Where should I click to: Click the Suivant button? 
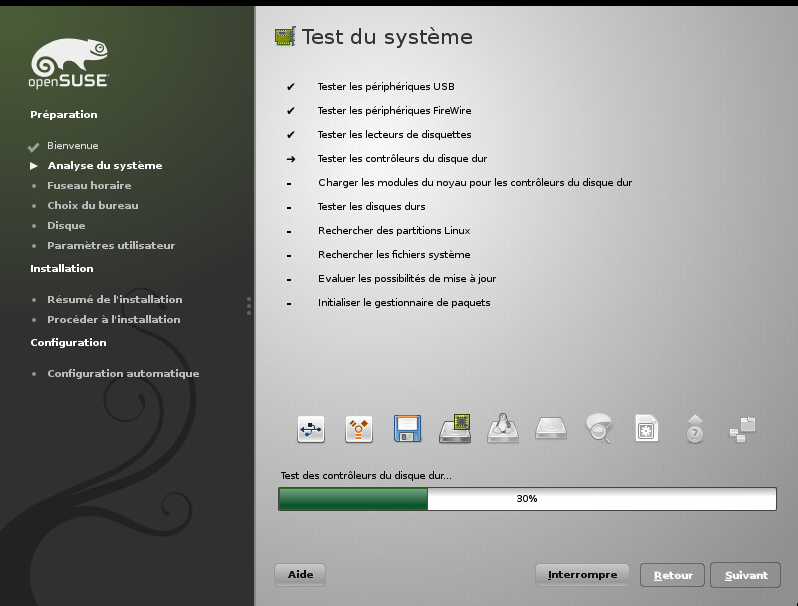coord(746,575)
